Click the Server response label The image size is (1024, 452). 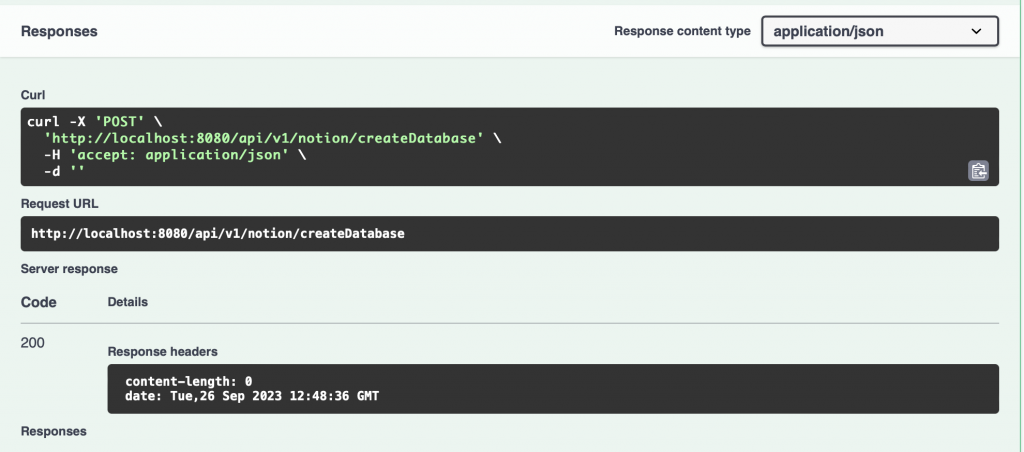(x=69, y=269)
